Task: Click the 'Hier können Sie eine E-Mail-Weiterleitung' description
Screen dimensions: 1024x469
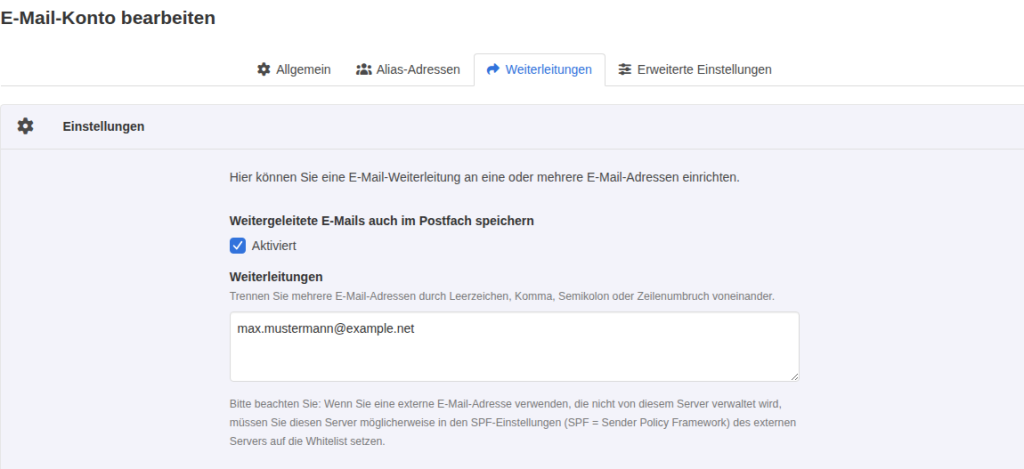Action: click(485, 178)
